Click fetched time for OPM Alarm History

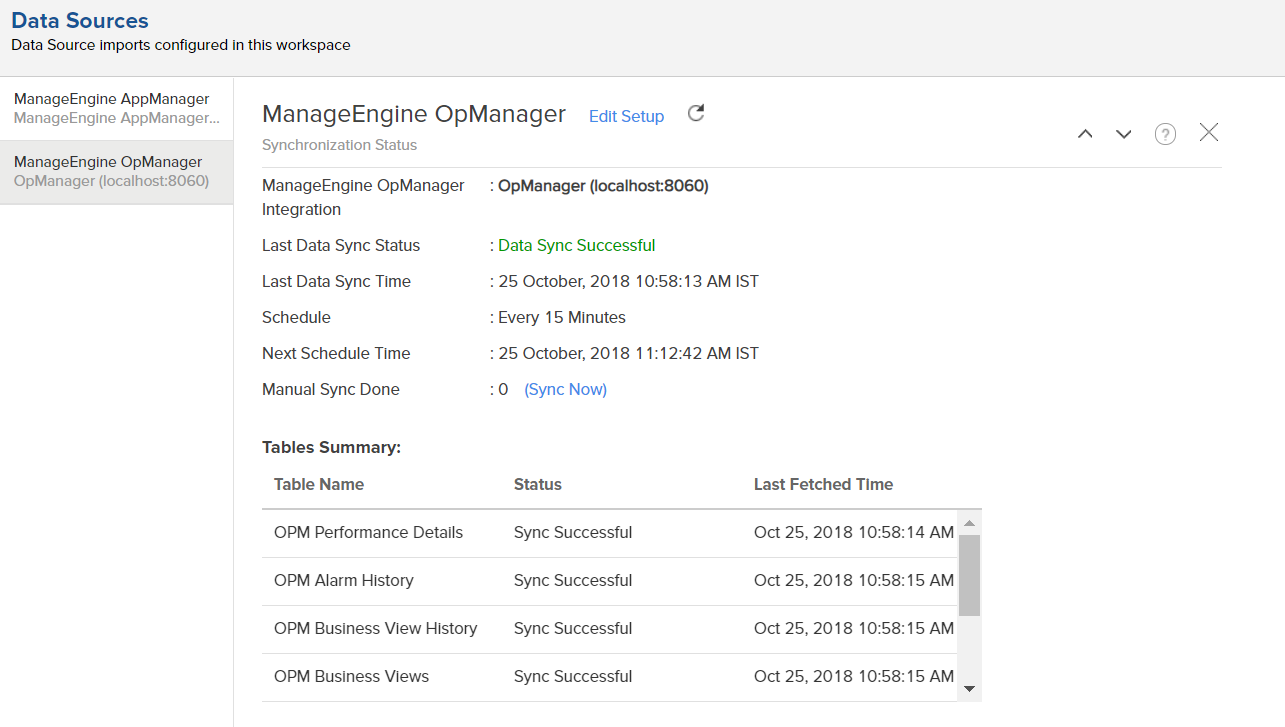(x=854, y=580)
